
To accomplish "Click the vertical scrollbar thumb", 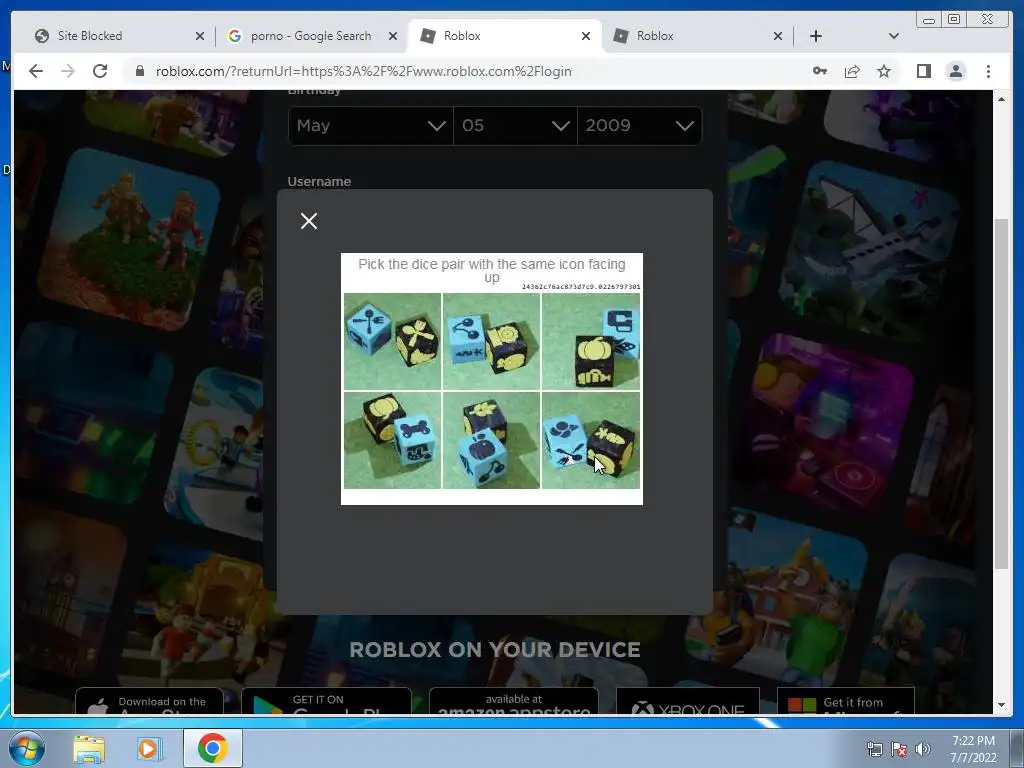I will click(x=1001, y=394).
